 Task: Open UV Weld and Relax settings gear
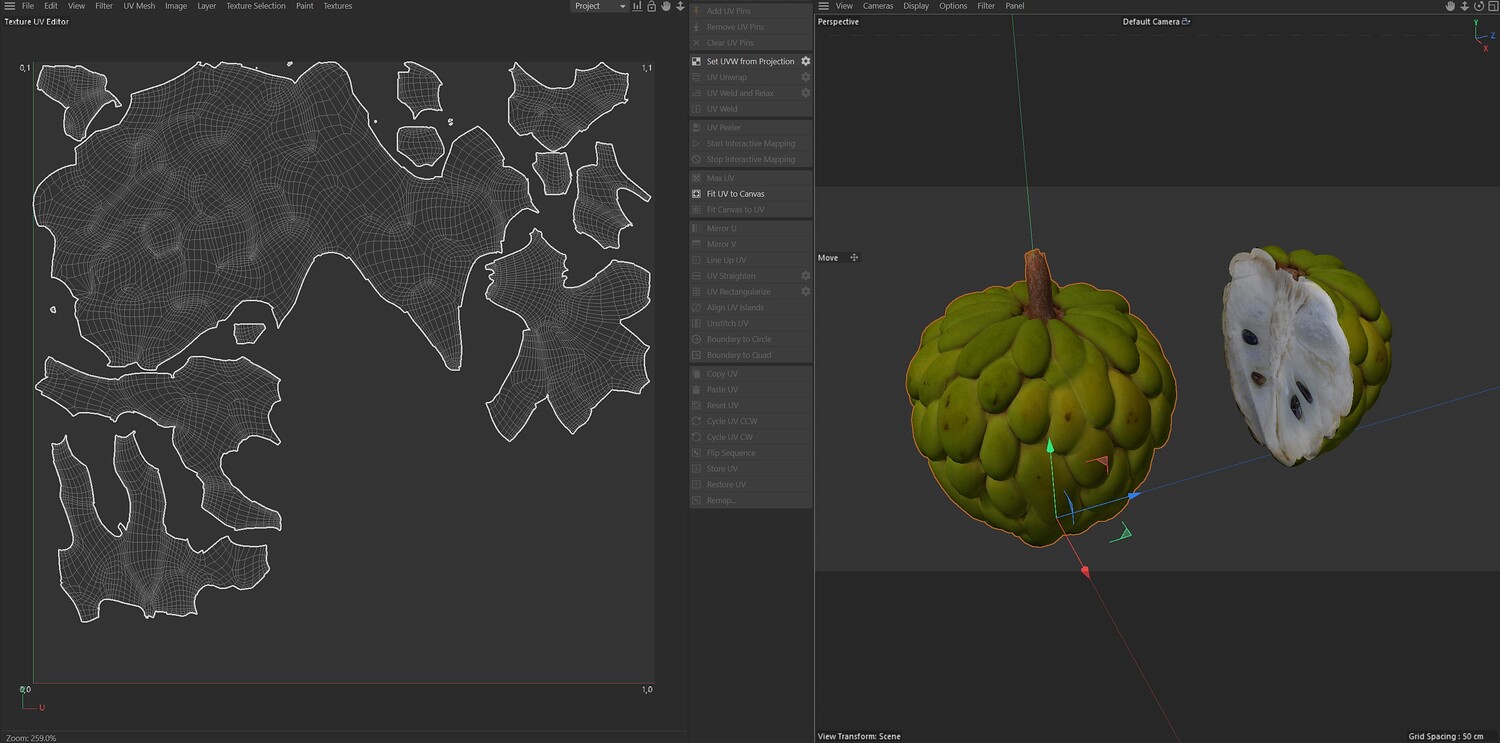tap(805, 93)
